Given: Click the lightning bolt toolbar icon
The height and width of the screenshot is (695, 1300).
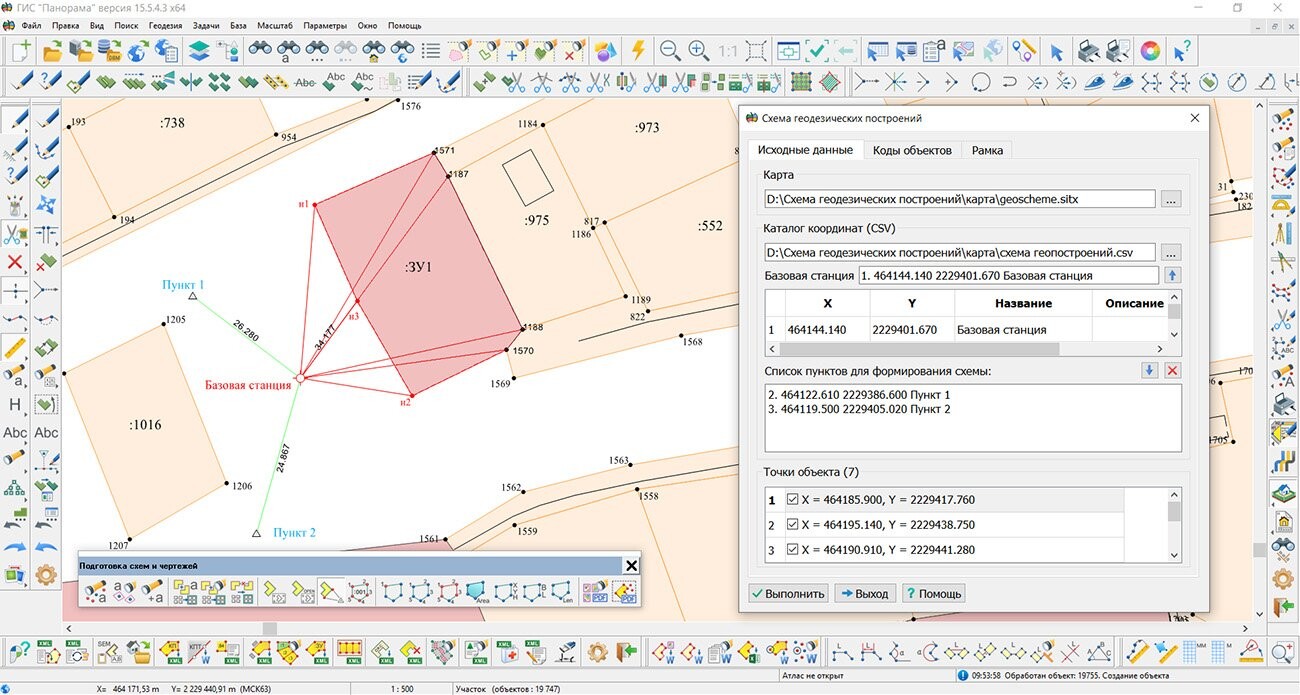Looking at the screenshot, I should point(636,50).
